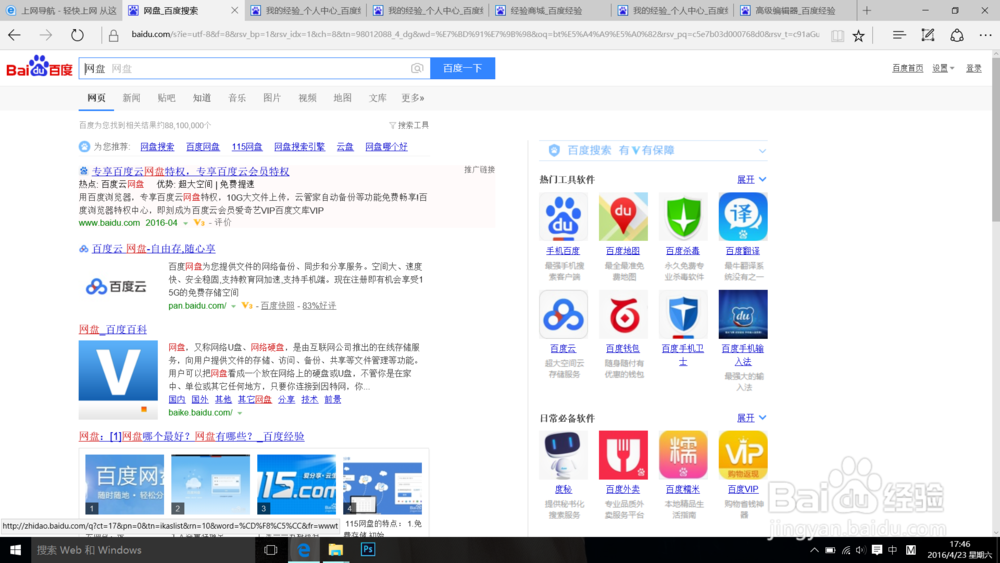Open the Edge share icon
The width and height of the screenshot is (1000, 563).
pos(957,35)
